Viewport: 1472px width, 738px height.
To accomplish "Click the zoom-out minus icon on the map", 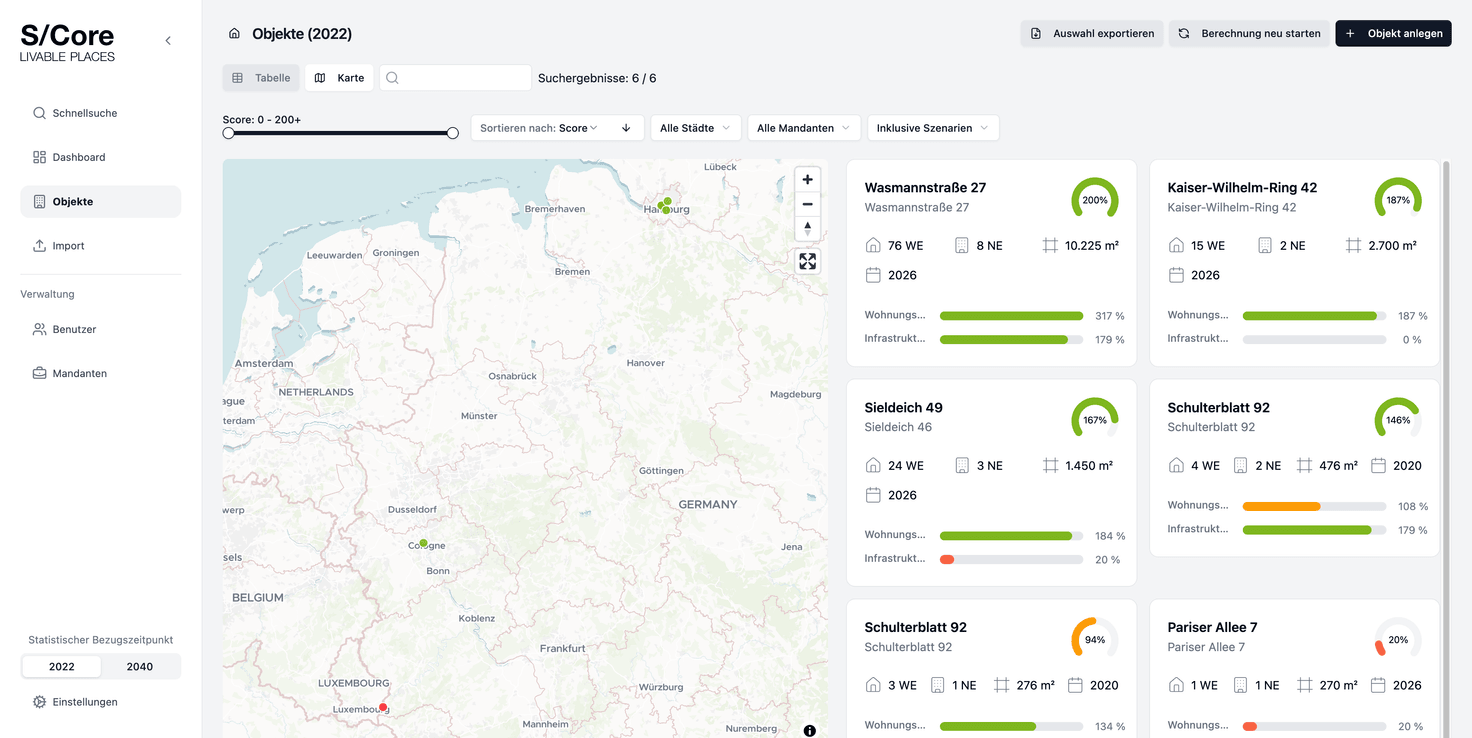I will pyautogui.click(x=807, y=204).
